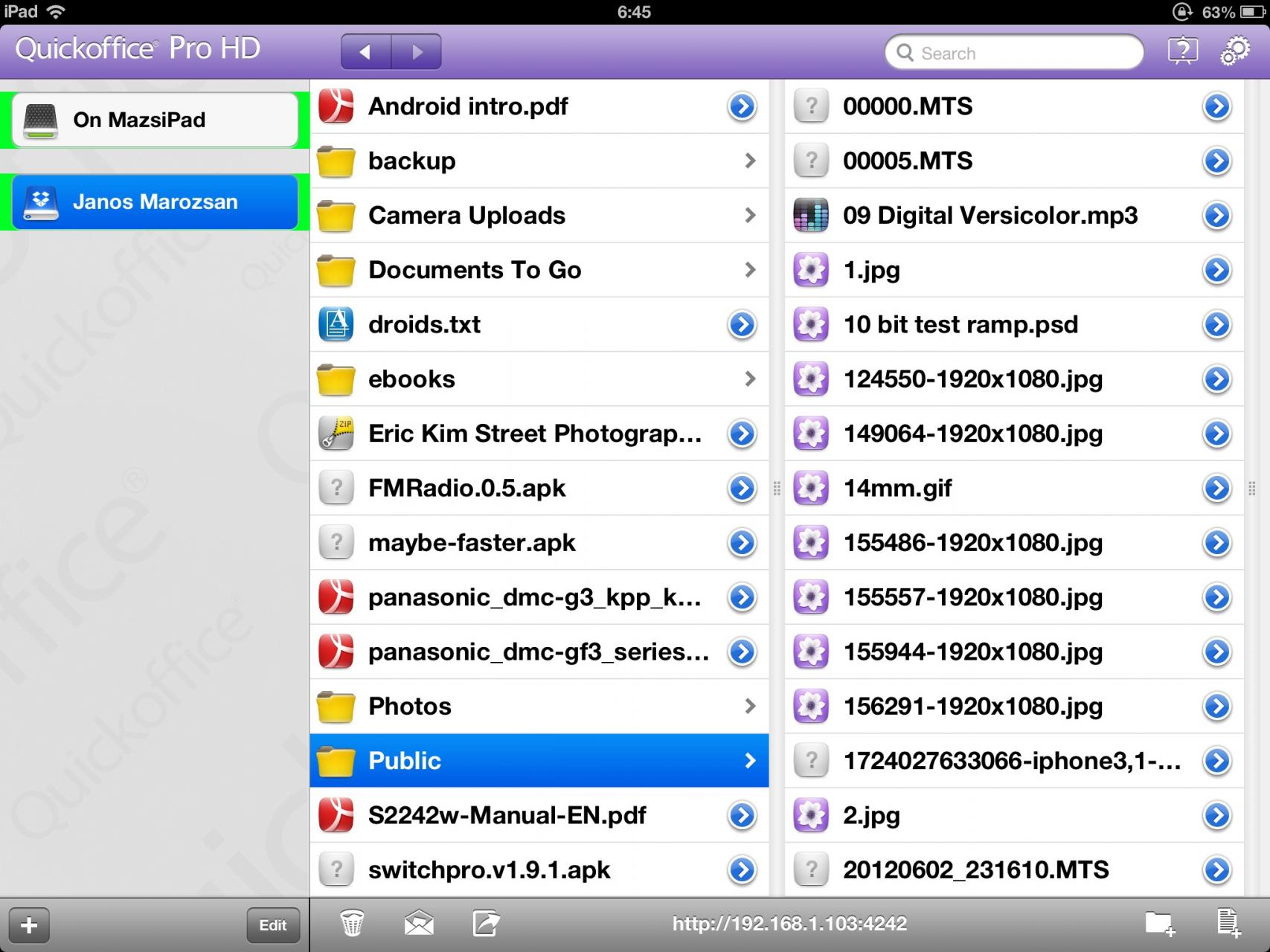The height and width of the screenshot is (952, 1270).
Task: Select the Public folder row
Action: pos(539,761)
